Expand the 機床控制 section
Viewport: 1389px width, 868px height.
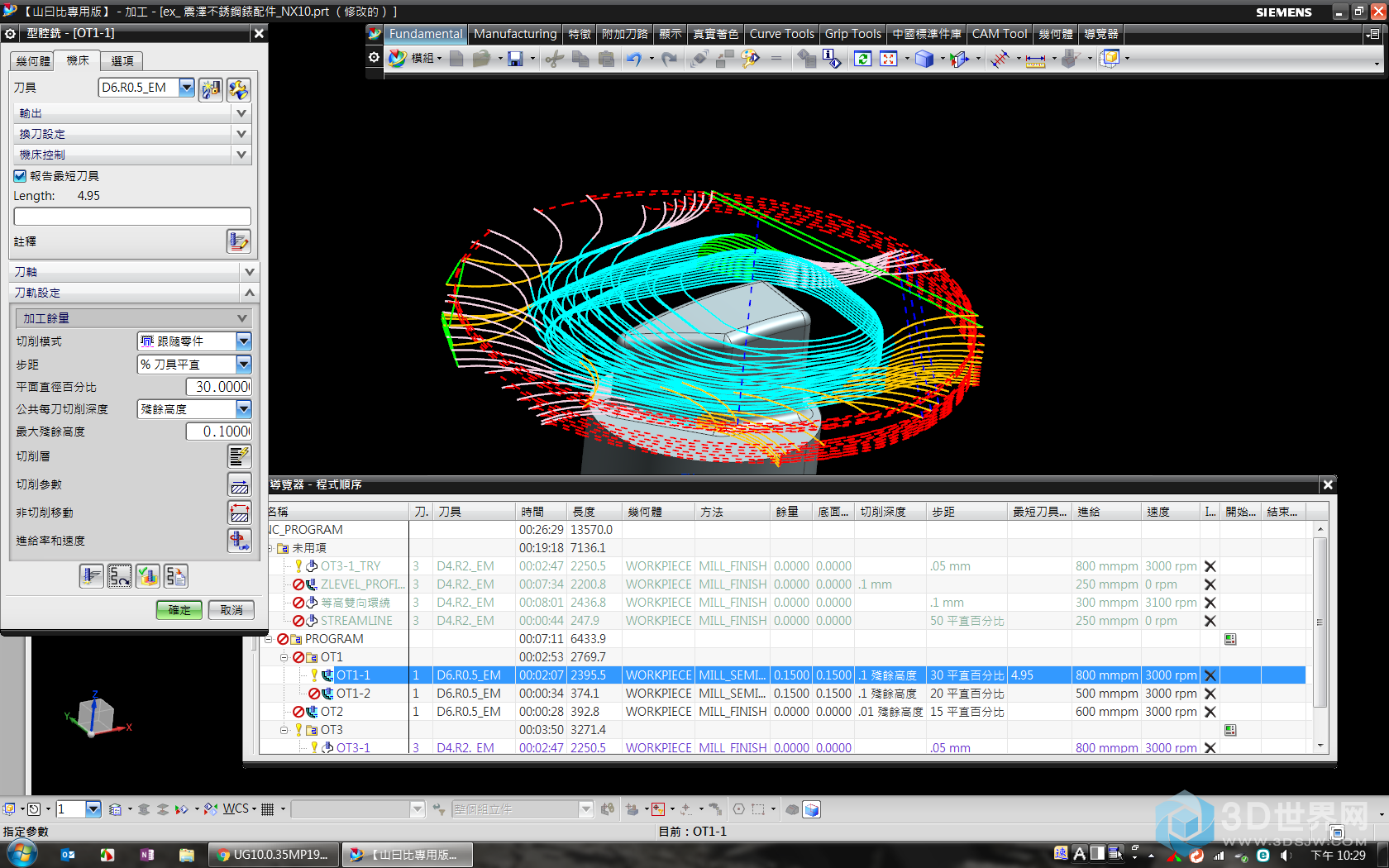(x=132, y=155)
